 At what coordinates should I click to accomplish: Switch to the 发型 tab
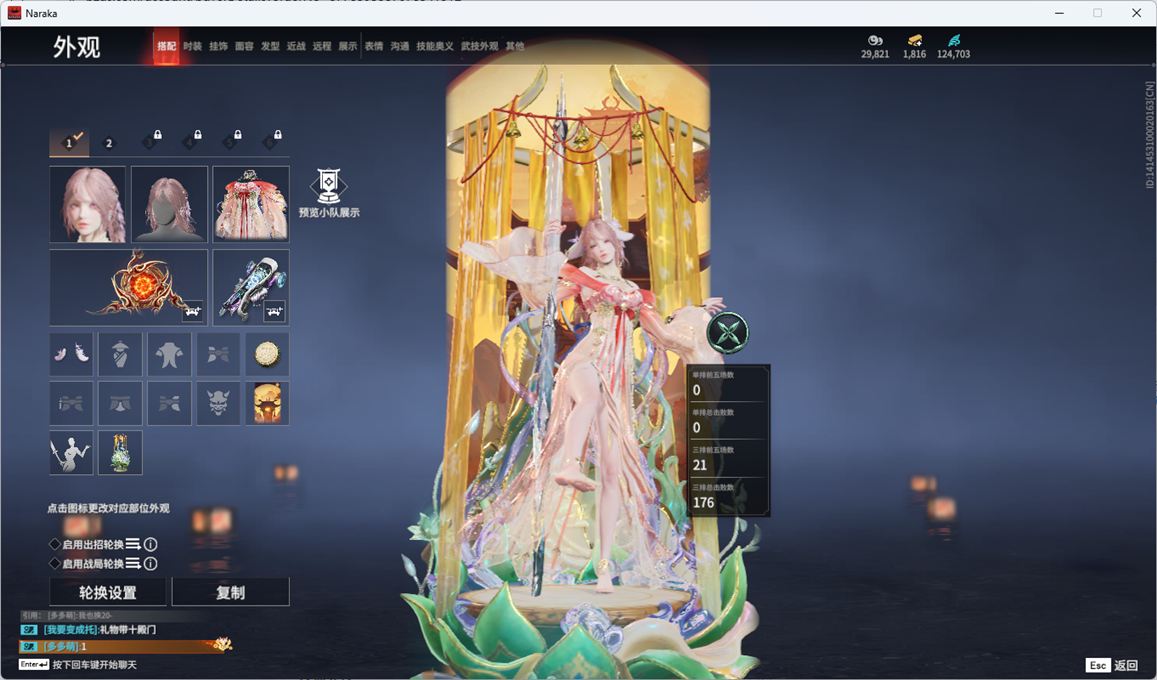tap(270, 46)
